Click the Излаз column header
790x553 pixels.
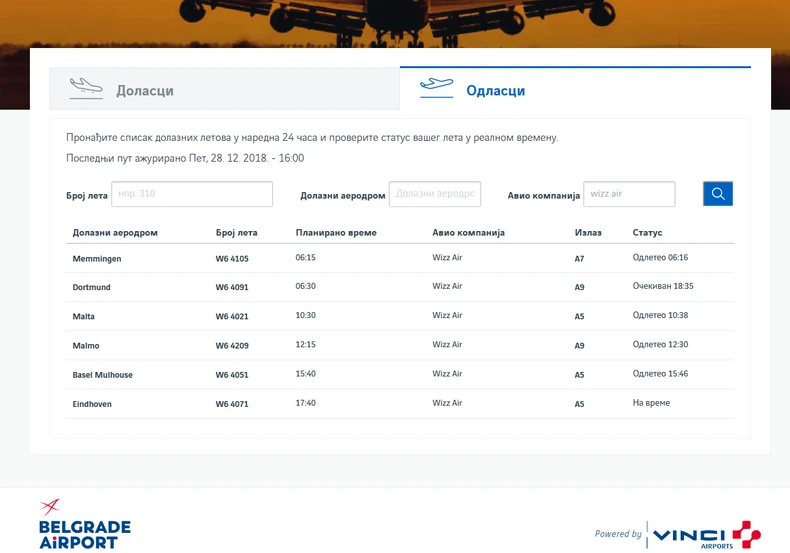pyautogui.click(x=588, y=233)
